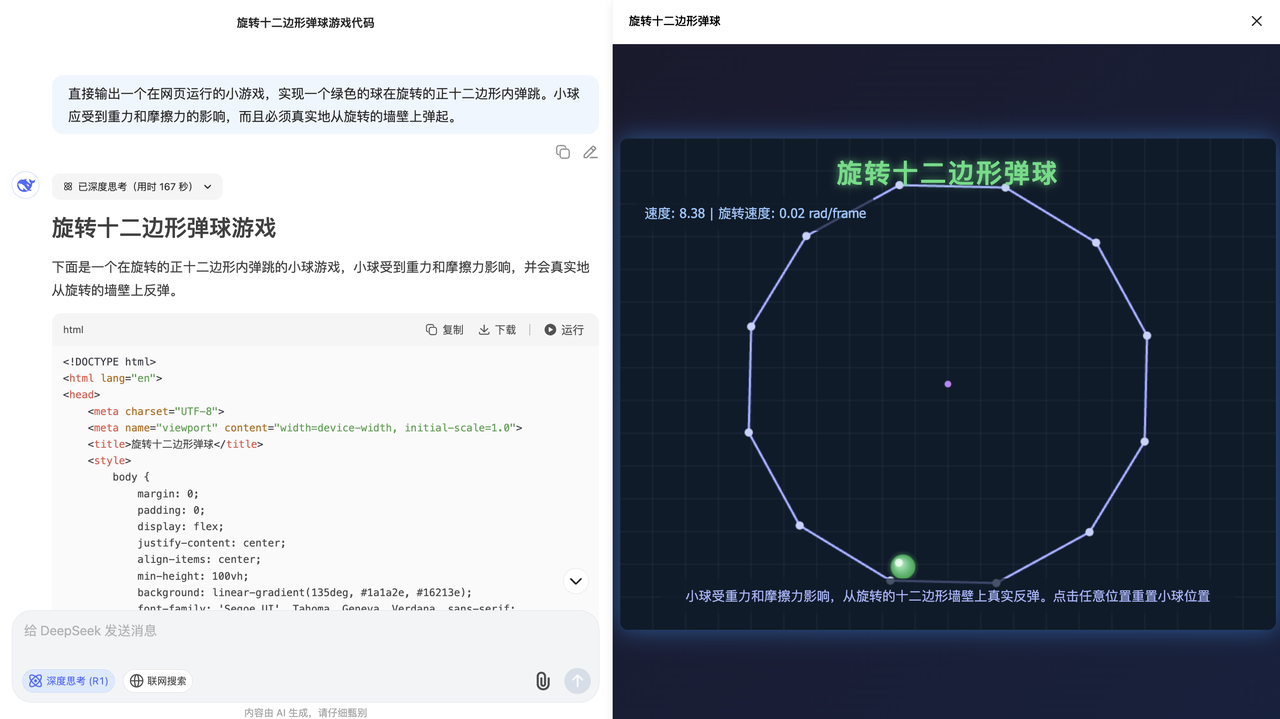Run the html code block

tap(564, 330)
